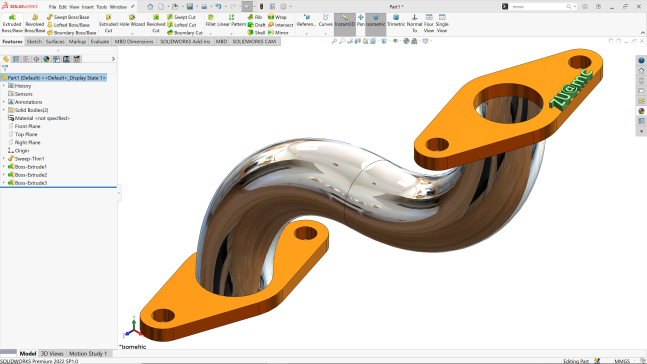647x364 pixels.
Task: Toggle the Select arrow tool
Action: [247, 7]
